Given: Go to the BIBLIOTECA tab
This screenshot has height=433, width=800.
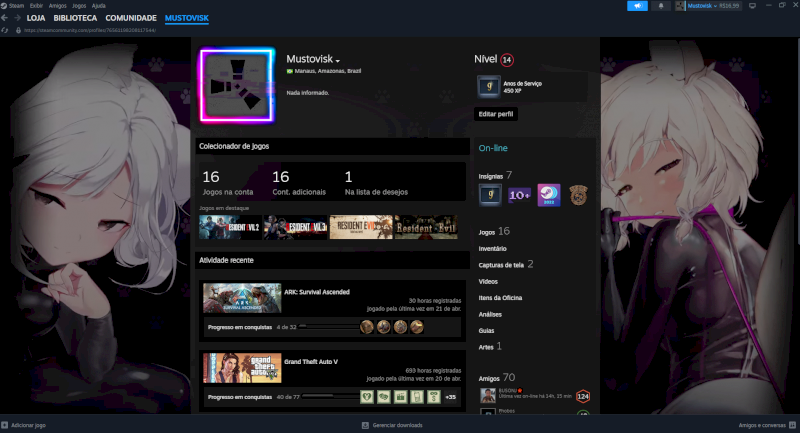Looking at the screenshot, I should point(75,18).
